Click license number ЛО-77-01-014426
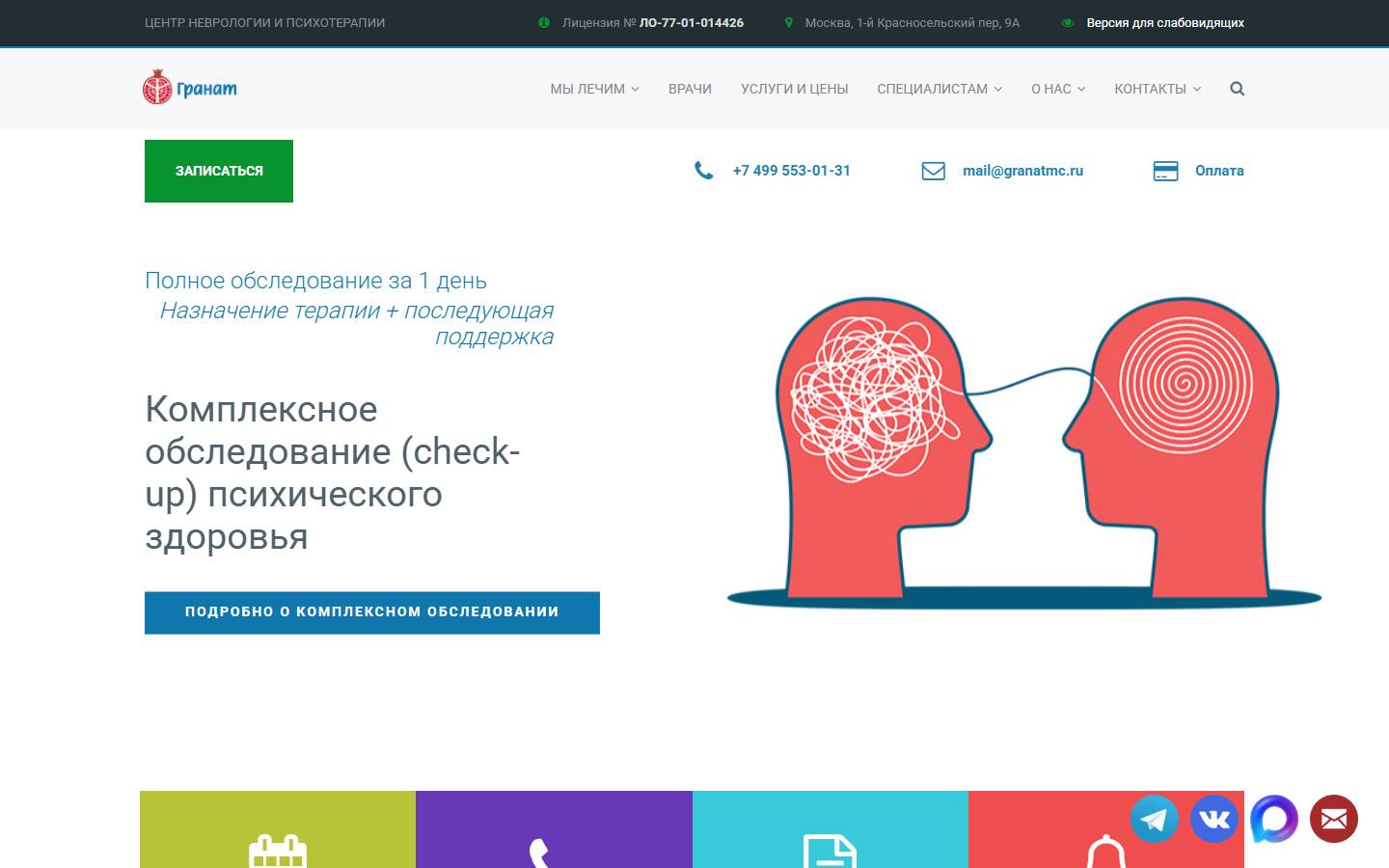Viewport: 1389px width, 868px height. pos(692,22)
